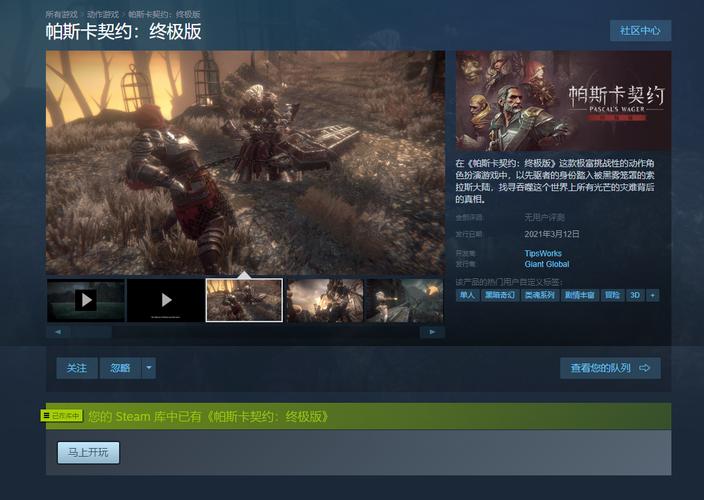Viewport: 704px width, 500px height.
Task: Click the left arrow of thumbnail strip
Action: tap(57, 332)
